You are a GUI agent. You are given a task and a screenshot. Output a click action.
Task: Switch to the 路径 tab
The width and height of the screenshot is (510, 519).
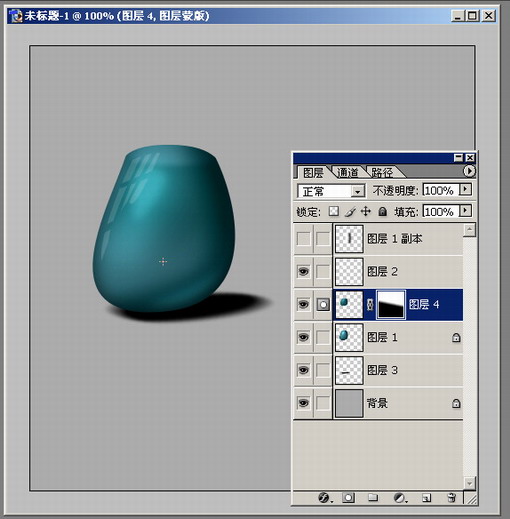click(x=382, y=172)
